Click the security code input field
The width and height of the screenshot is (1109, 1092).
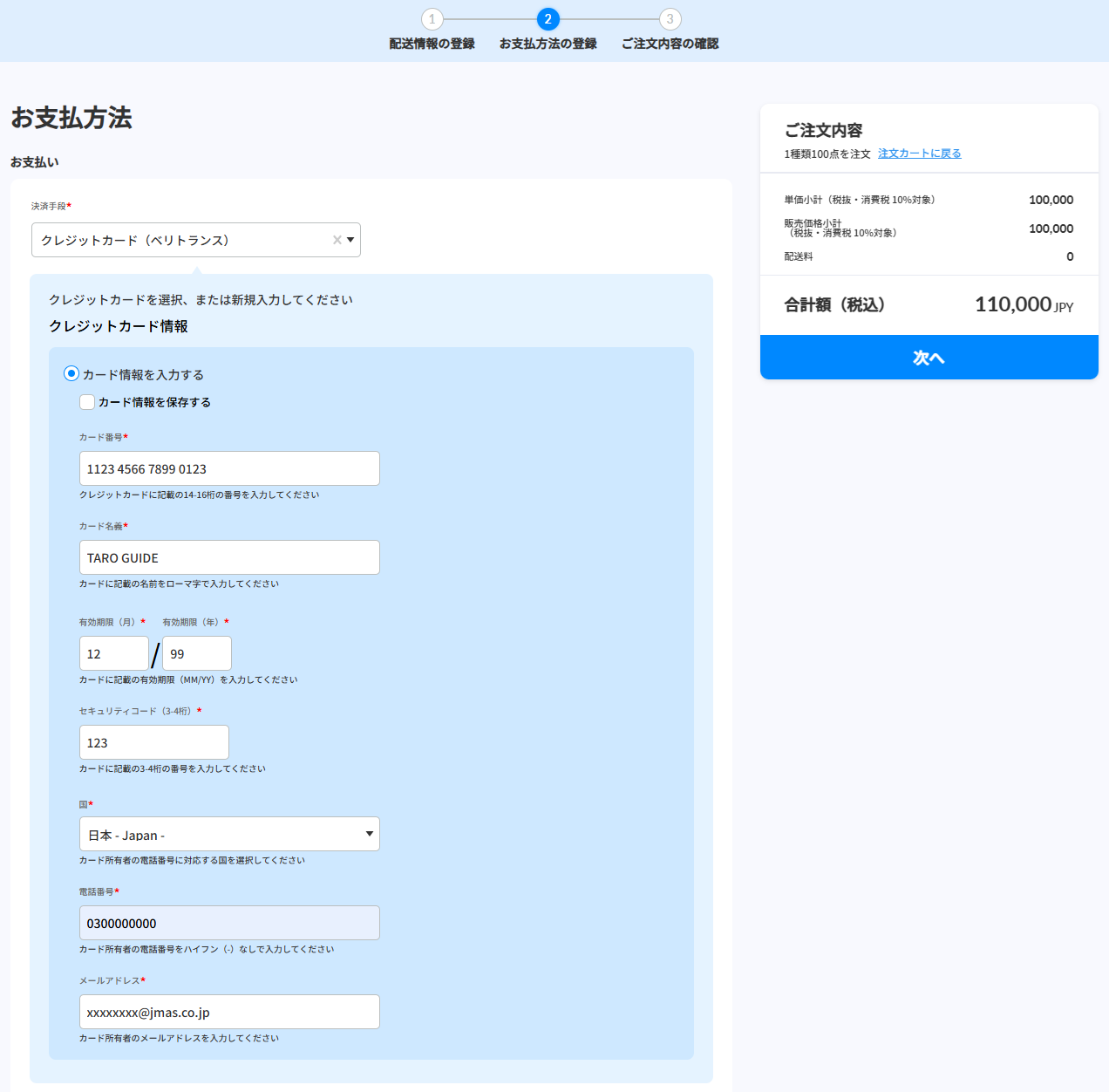point(153,742)
